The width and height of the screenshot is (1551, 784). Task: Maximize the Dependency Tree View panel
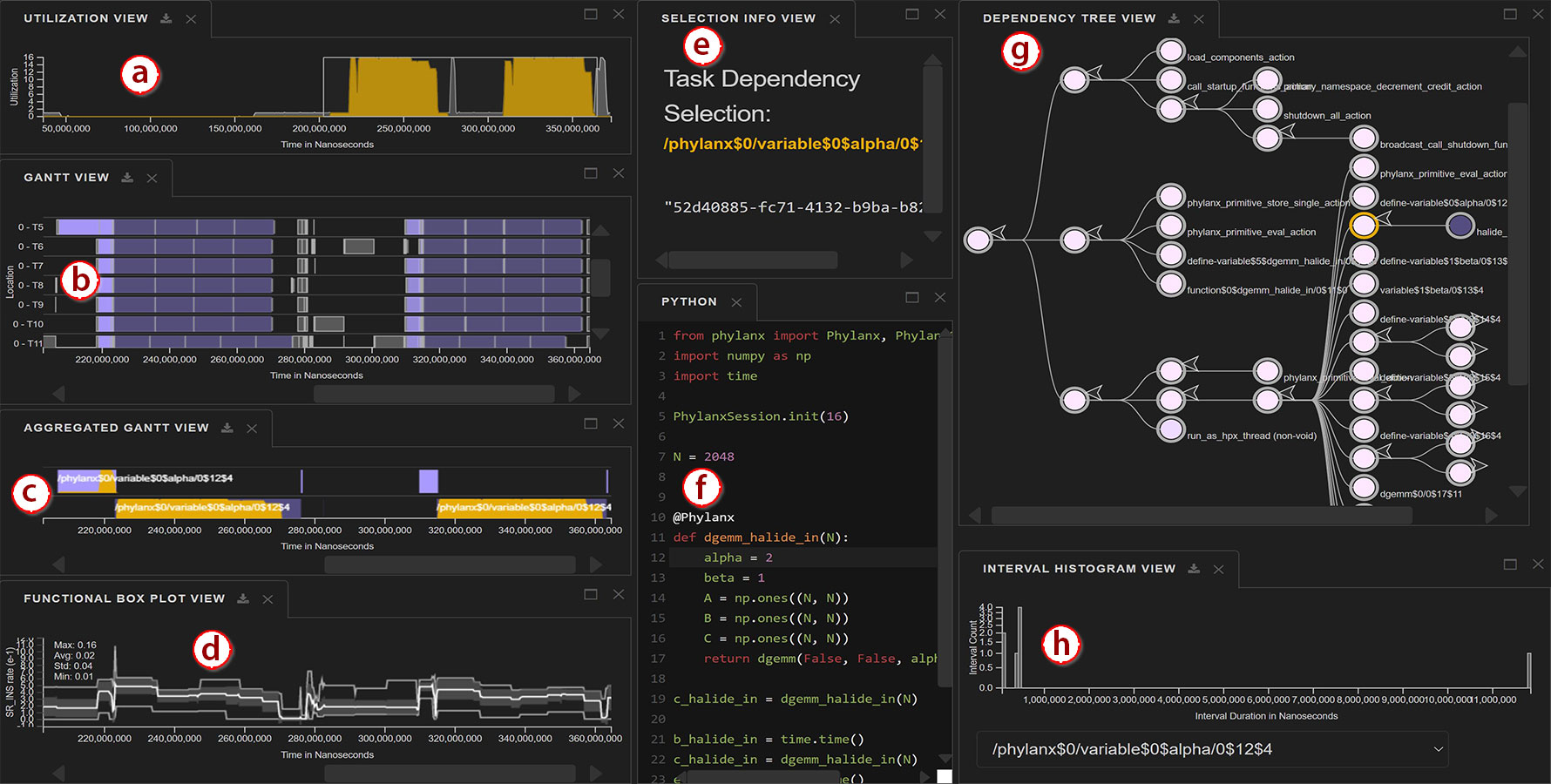pos(1510,14)
